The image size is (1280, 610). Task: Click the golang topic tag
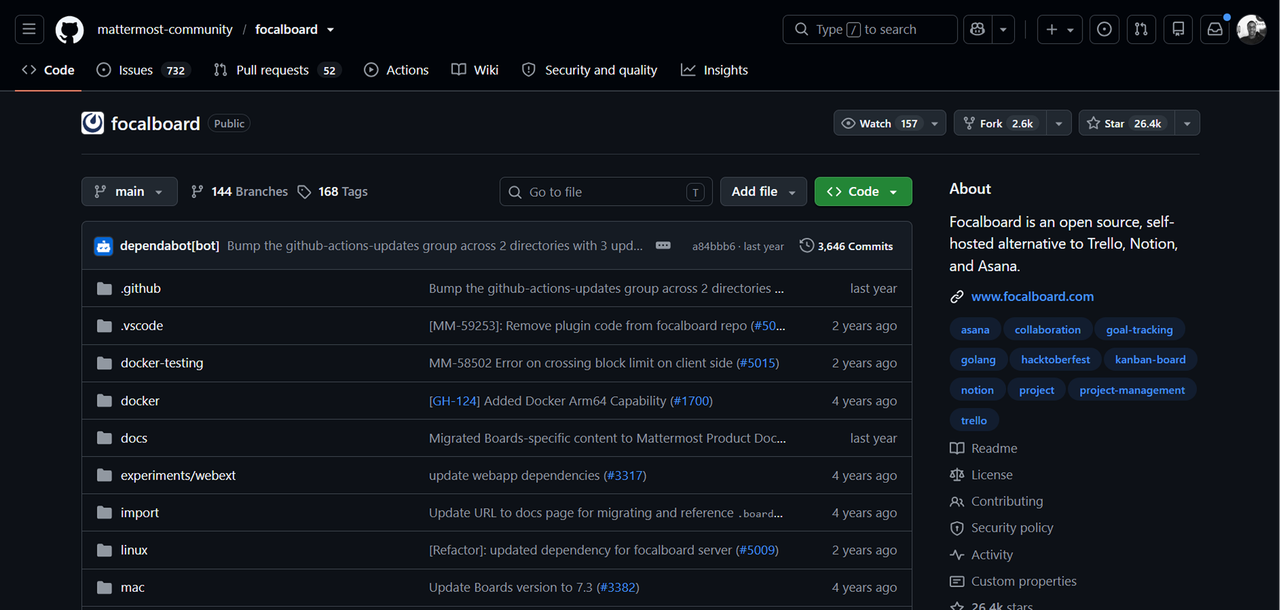(978, 360)
